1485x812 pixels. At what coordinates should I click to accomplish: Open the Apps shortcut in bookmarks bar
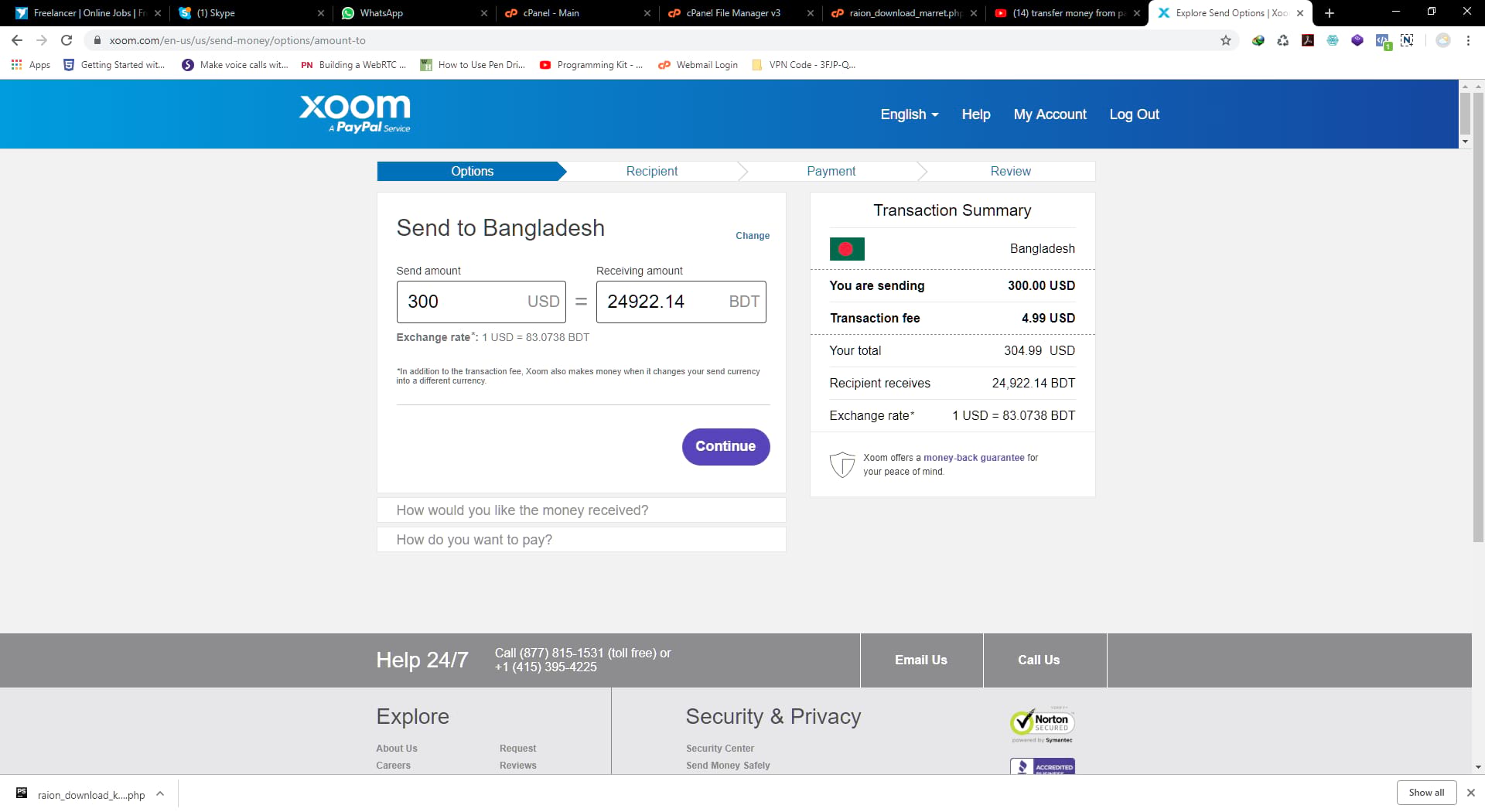(x=31, y=65)
